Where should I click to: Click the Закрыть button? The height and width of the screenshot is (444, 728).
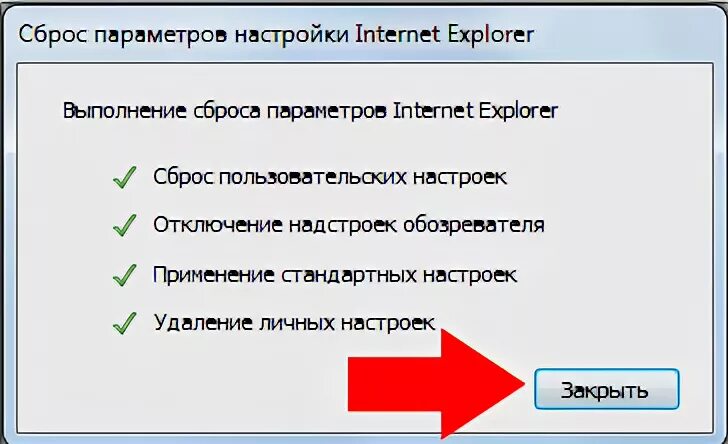pyautogui.click(x=606, y=389)
